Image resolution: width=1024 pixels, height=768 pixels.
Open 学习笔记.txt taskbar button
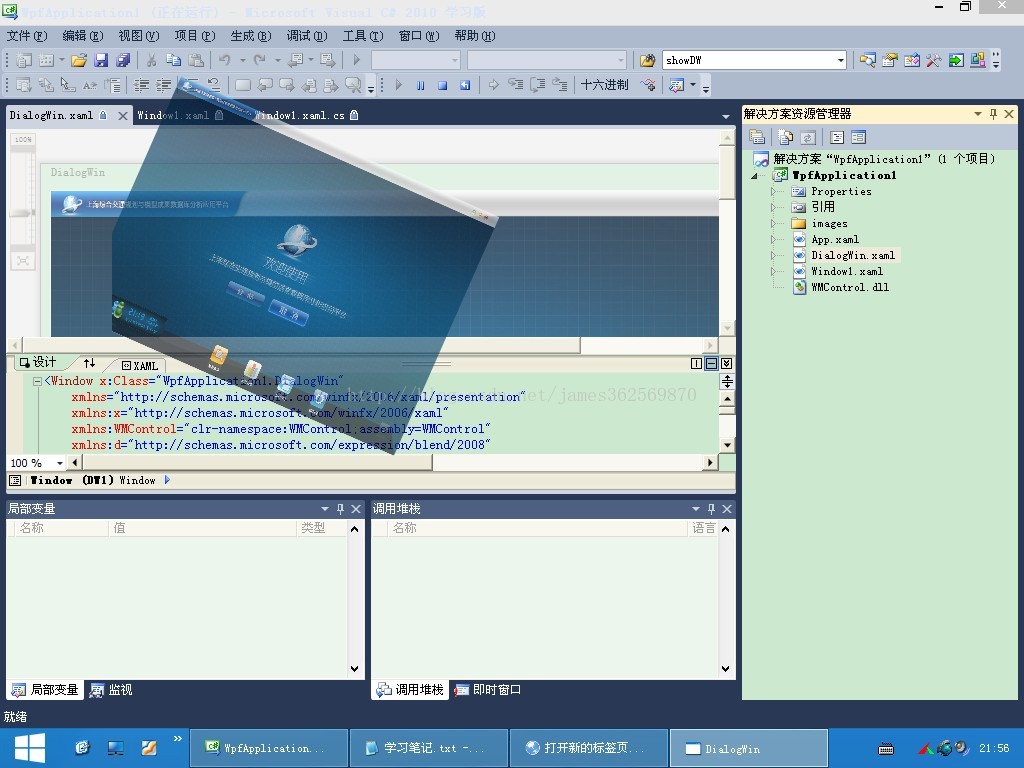[x=429, y=748]
